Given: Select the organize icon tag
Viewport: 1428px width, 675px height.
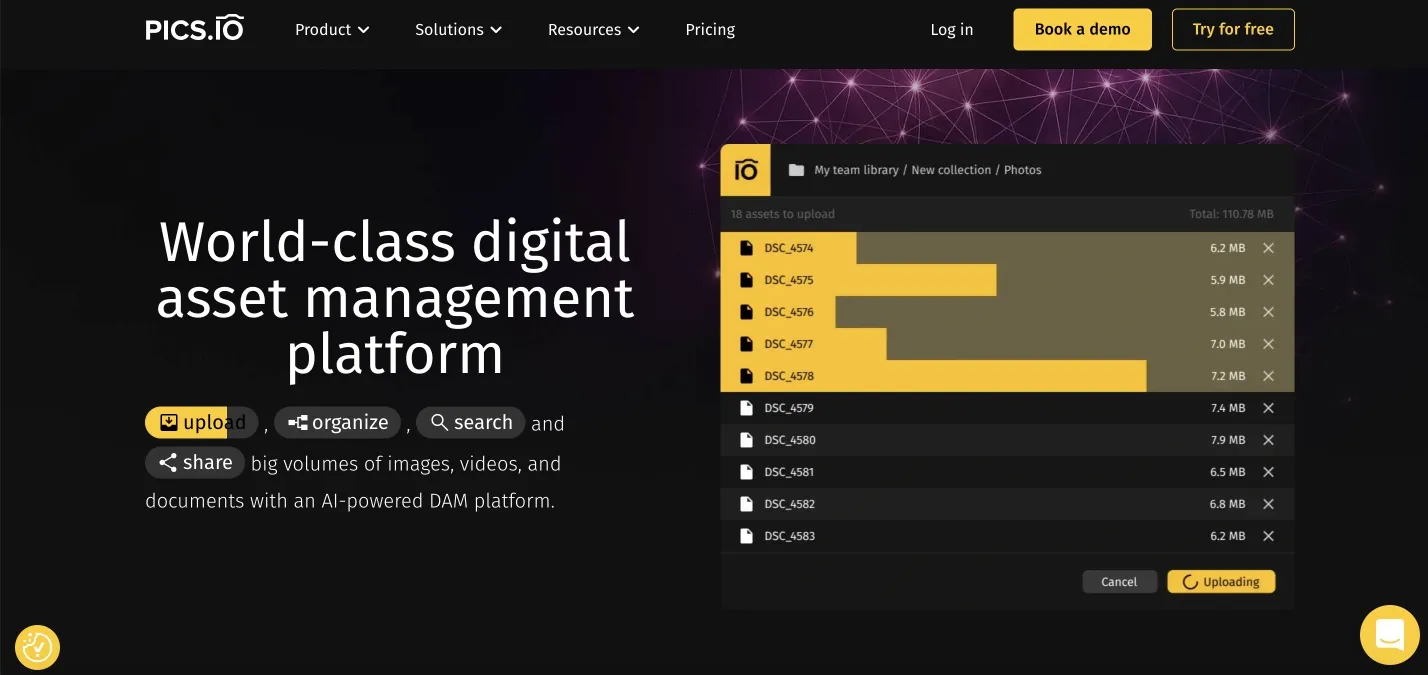Looking at the screenshot, I should click(x=297, y=422).
